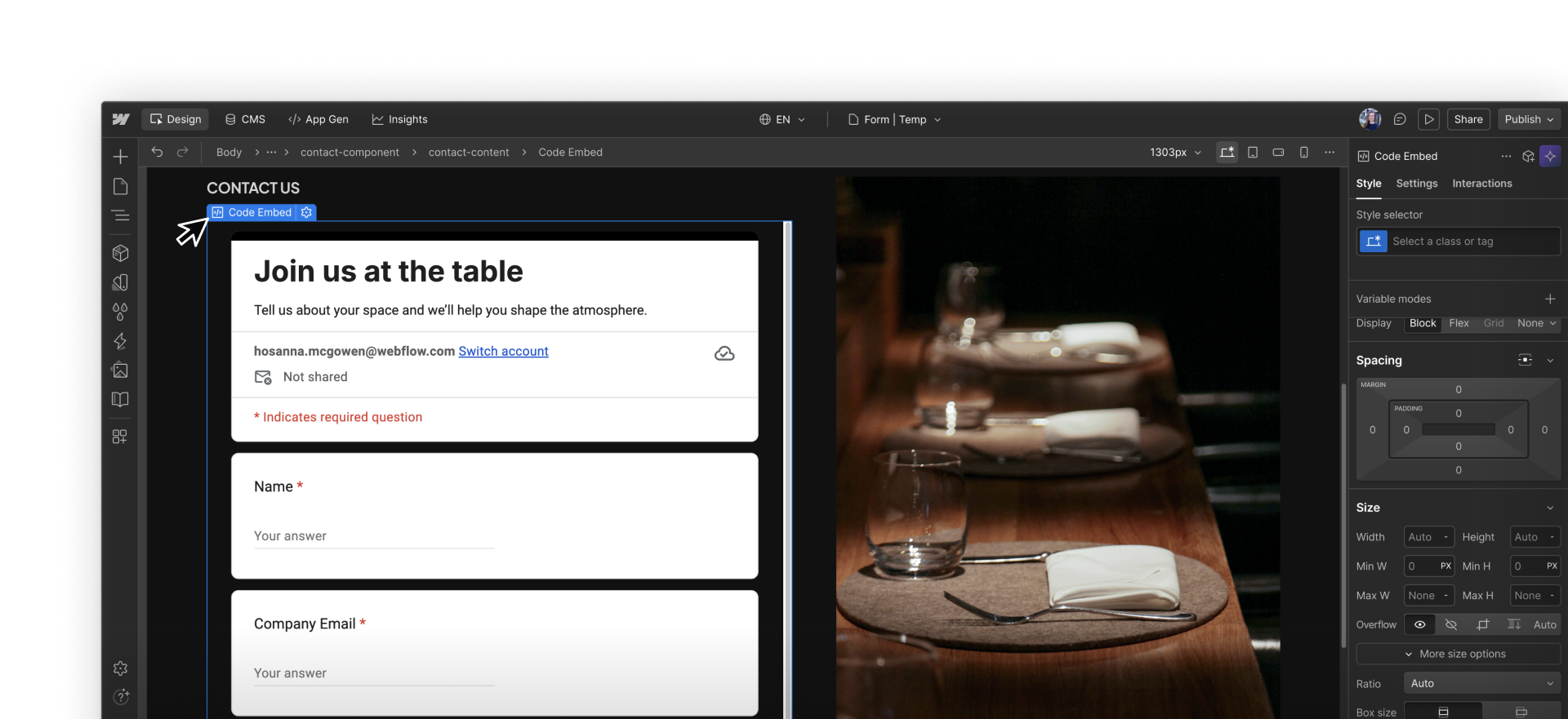
Task: Switch to Design mode
Action: [x=176, y=119]
